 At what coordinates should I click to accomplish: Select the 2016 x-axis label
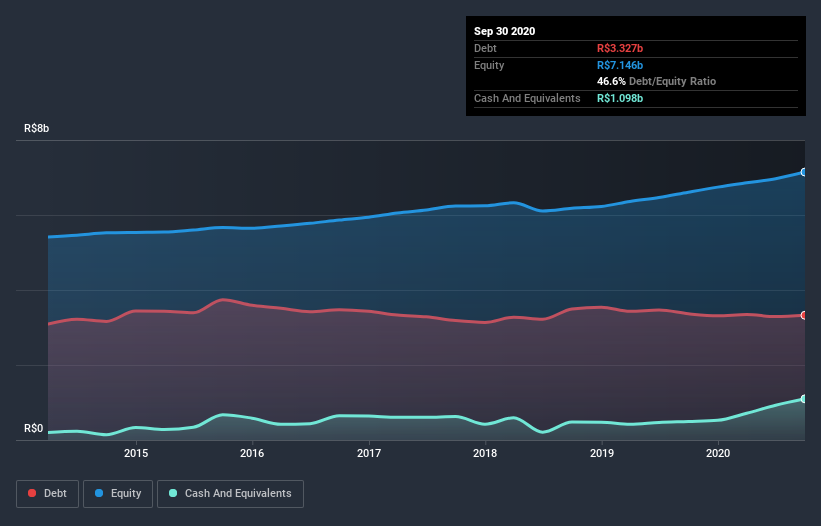pos(252,453)
